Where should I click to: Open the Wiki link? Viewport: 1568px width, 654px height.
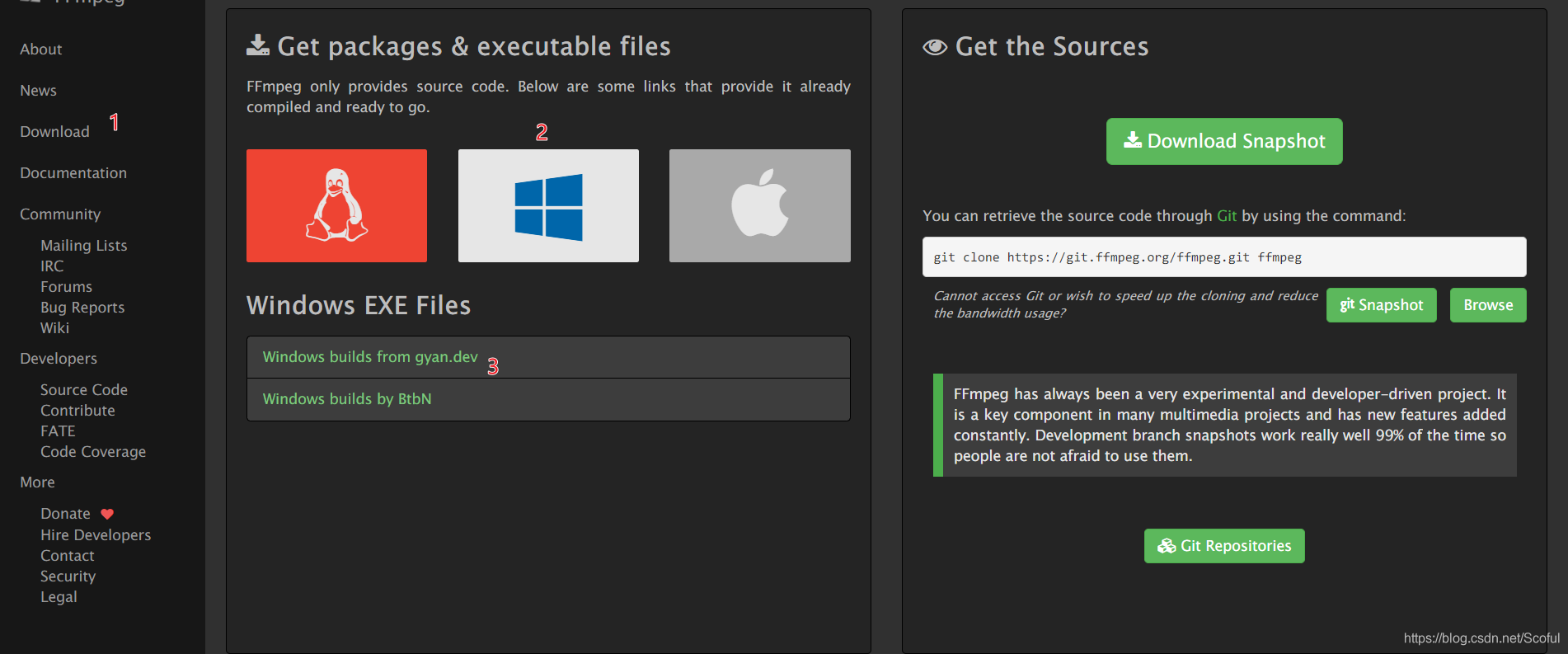point(55,328)
